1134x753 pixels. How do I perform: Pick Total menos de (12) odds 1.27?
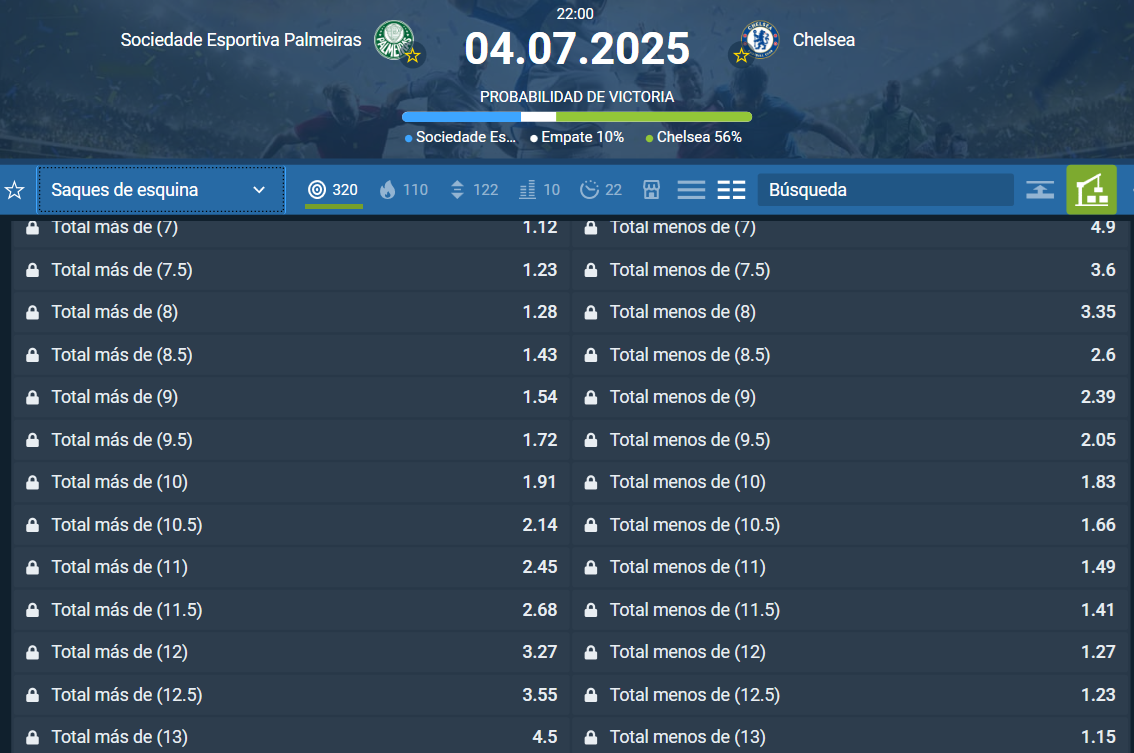coord(850,652)
